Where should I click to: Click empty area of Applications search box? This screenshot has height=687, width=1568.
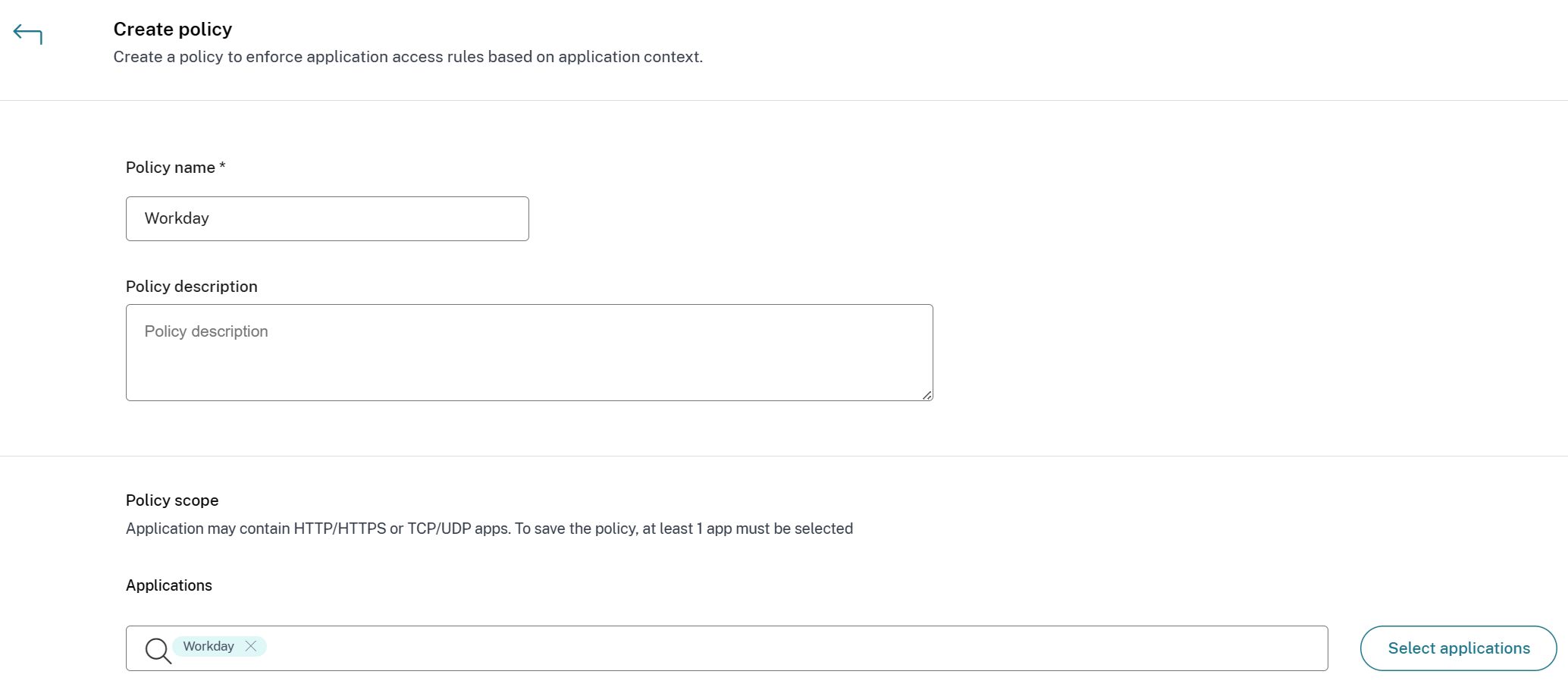tap(758, 648)
